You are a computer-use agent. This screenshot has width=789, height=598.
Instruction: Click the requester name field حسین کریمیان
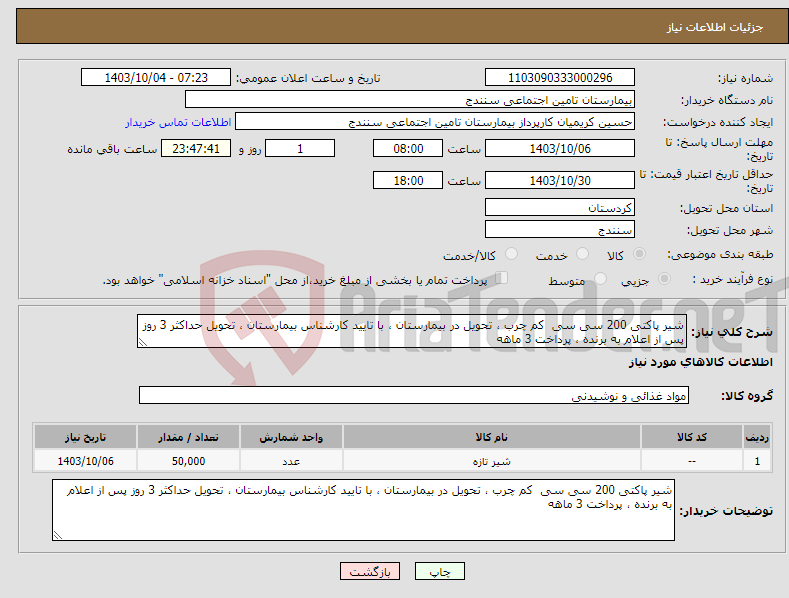coord(435,122)
